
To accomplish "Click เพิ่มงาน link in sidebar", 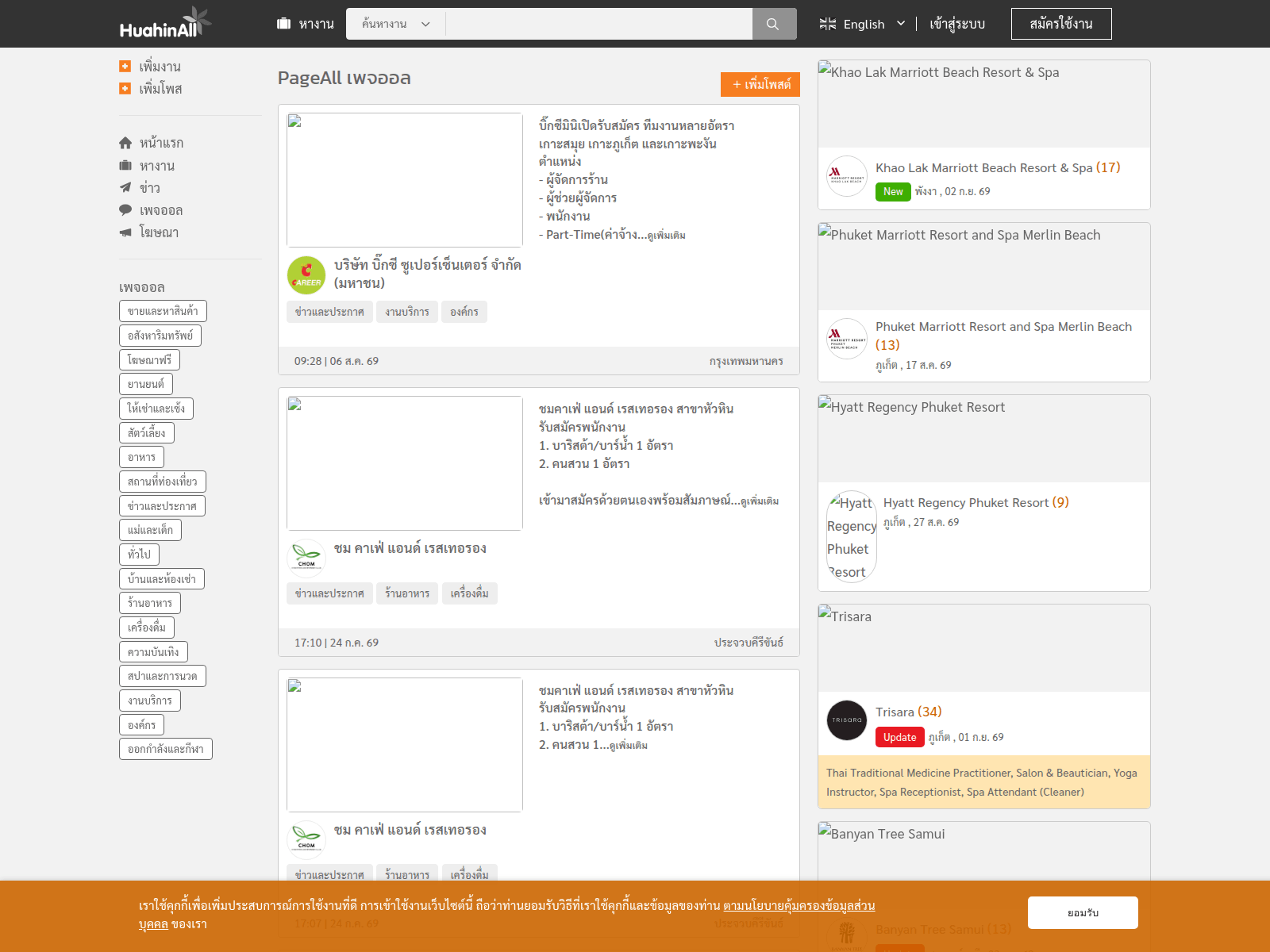I will 160,67.
